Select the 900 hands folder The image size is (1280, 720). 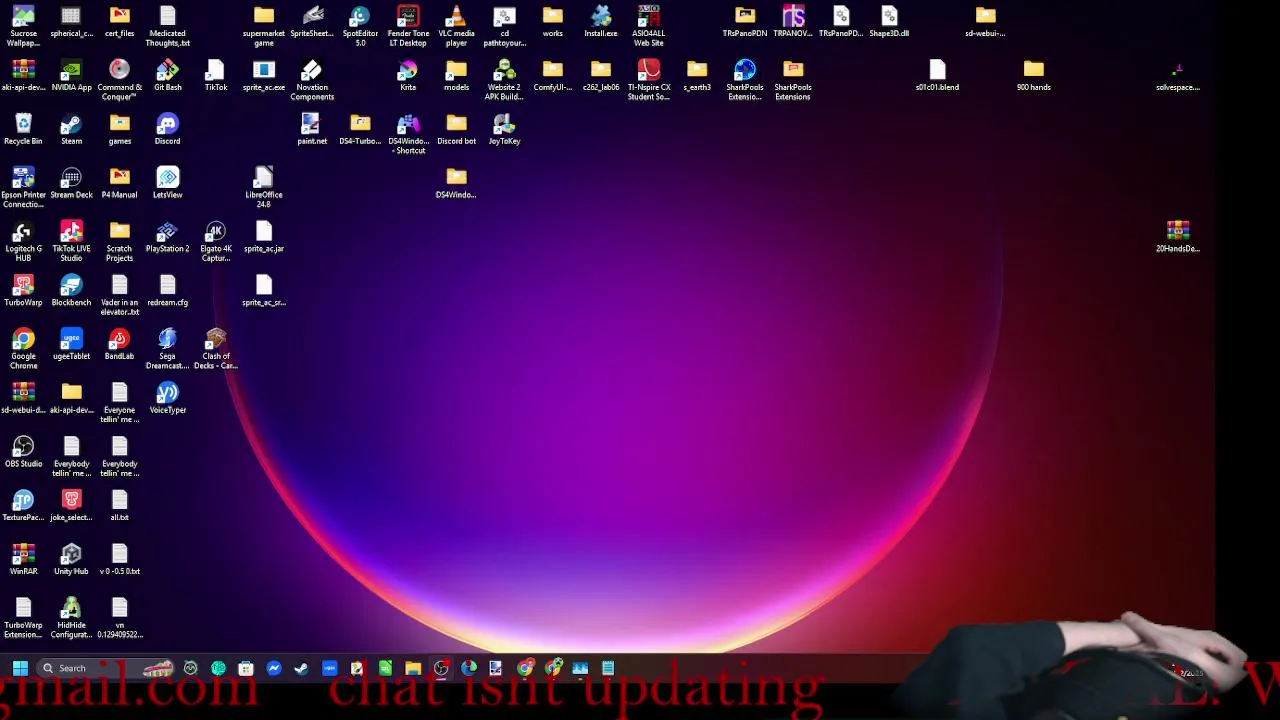click(x=1033, y=75)
